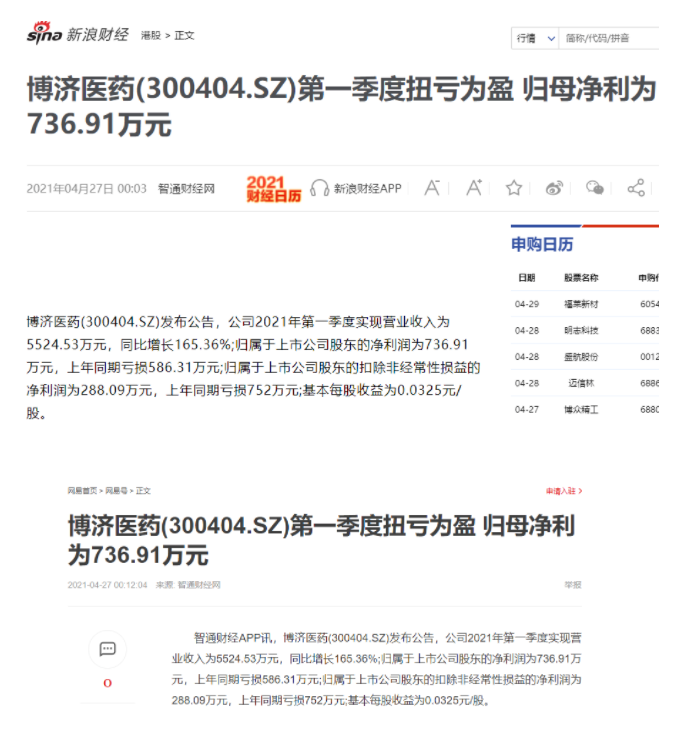673x739 pixels.
Task: Share article via WeChat icon
Action: (595, 187)
